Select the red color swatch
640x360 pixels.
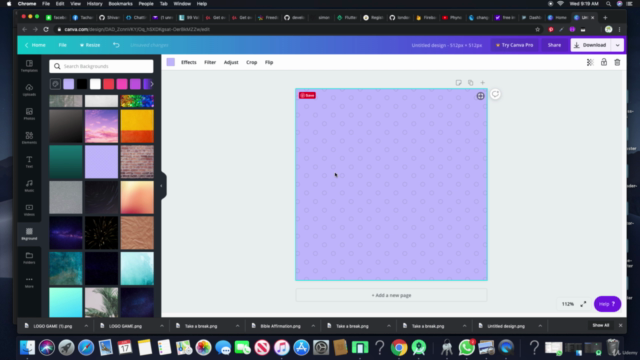pos(109,84)
